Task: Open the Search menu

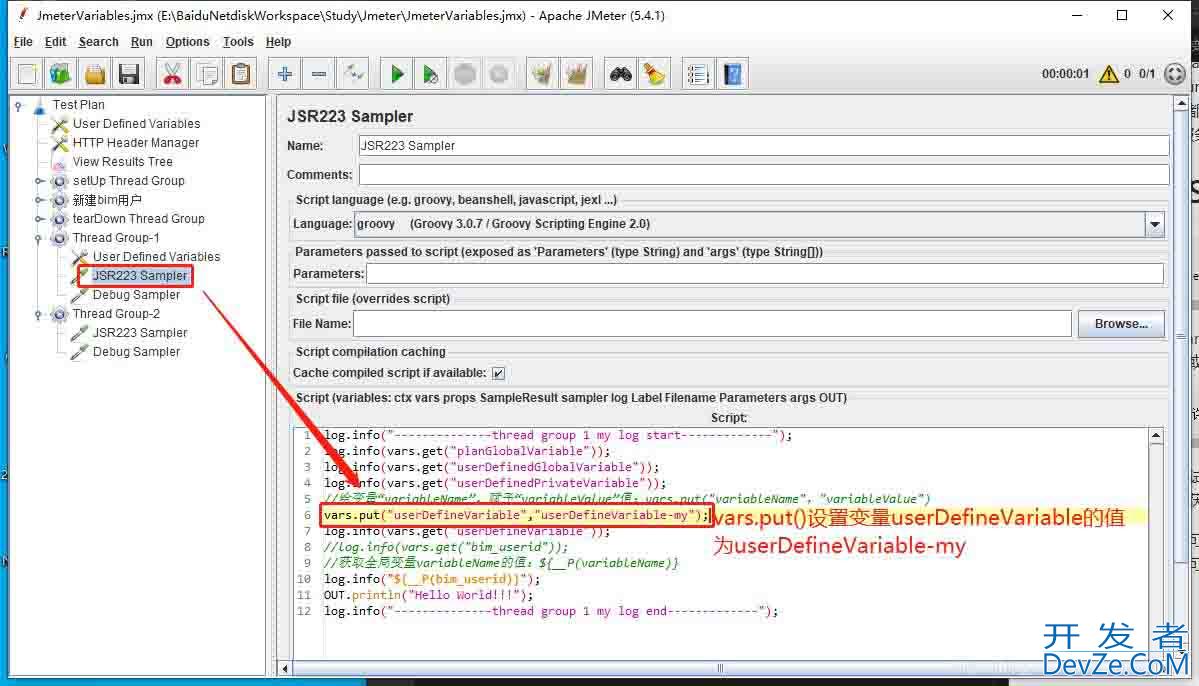Action: tap(99, 42)
